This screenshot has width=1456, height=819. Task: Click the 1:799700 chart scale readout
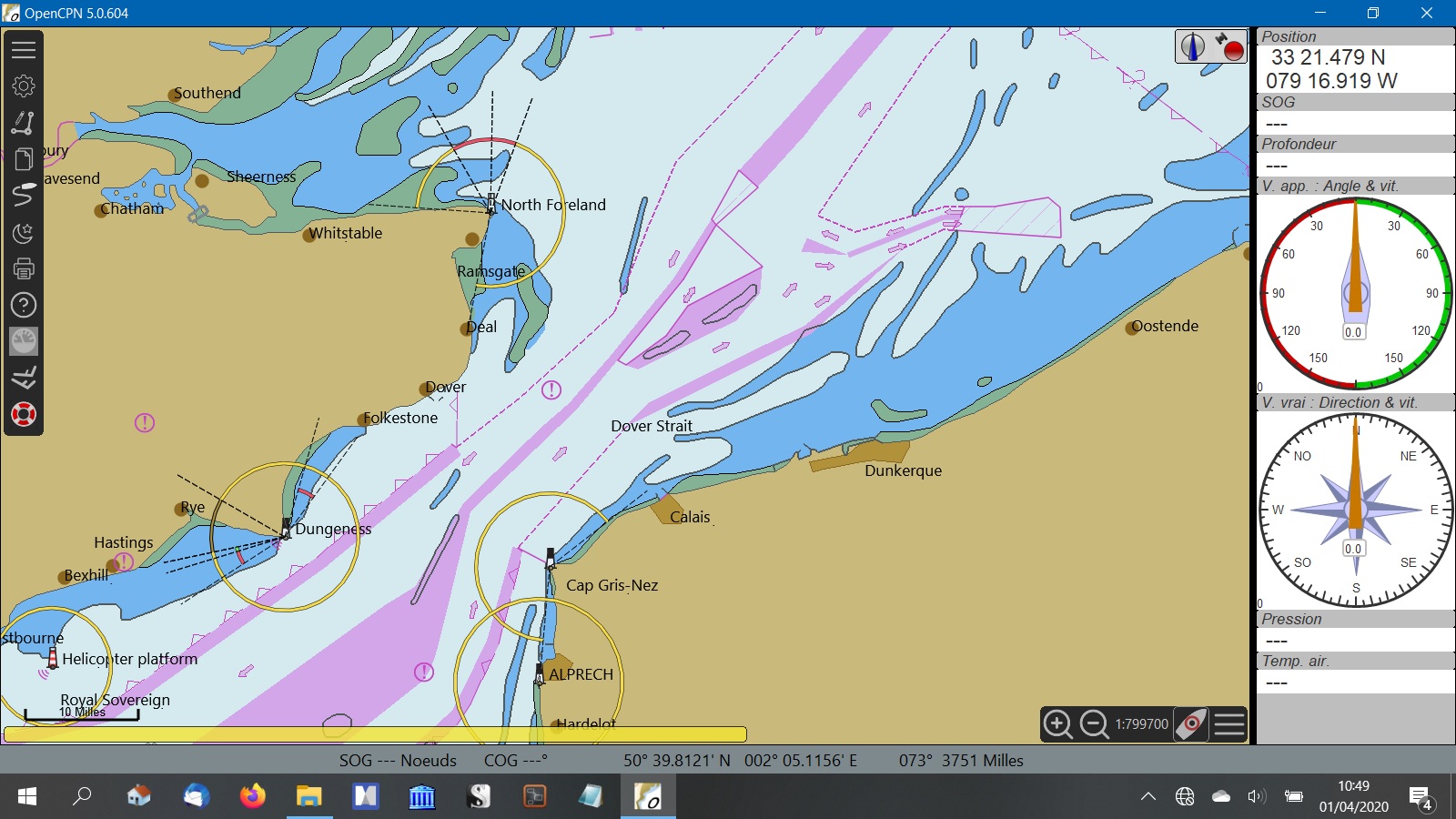click(1141, 724)
